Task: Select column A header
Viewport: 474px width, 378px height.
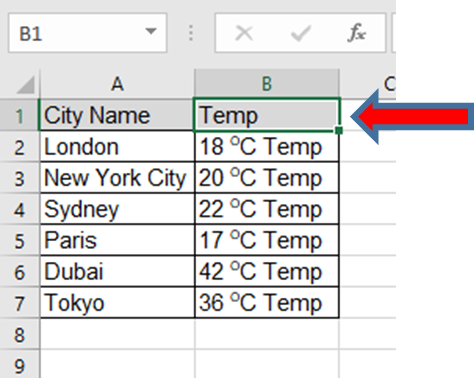Action: [117, 83]
